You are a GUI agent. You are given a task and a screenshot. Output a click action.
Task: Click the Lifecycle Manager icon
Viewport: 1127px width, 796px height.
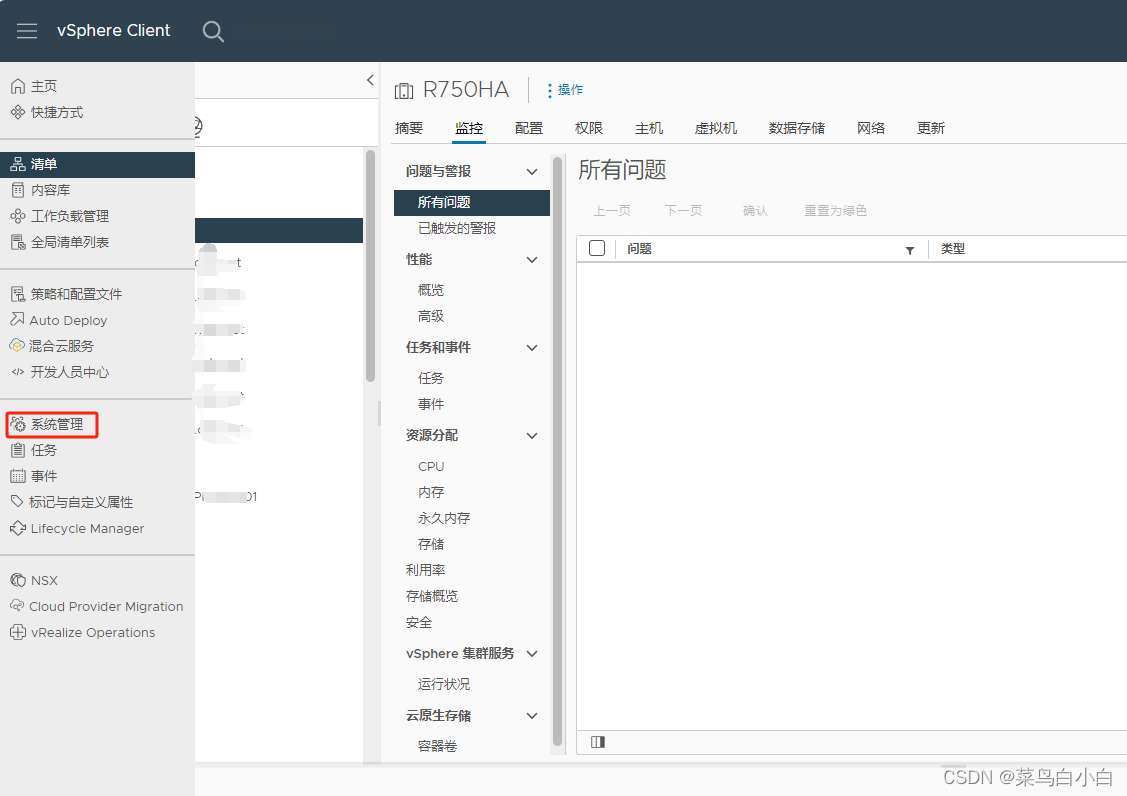(18, 529)
